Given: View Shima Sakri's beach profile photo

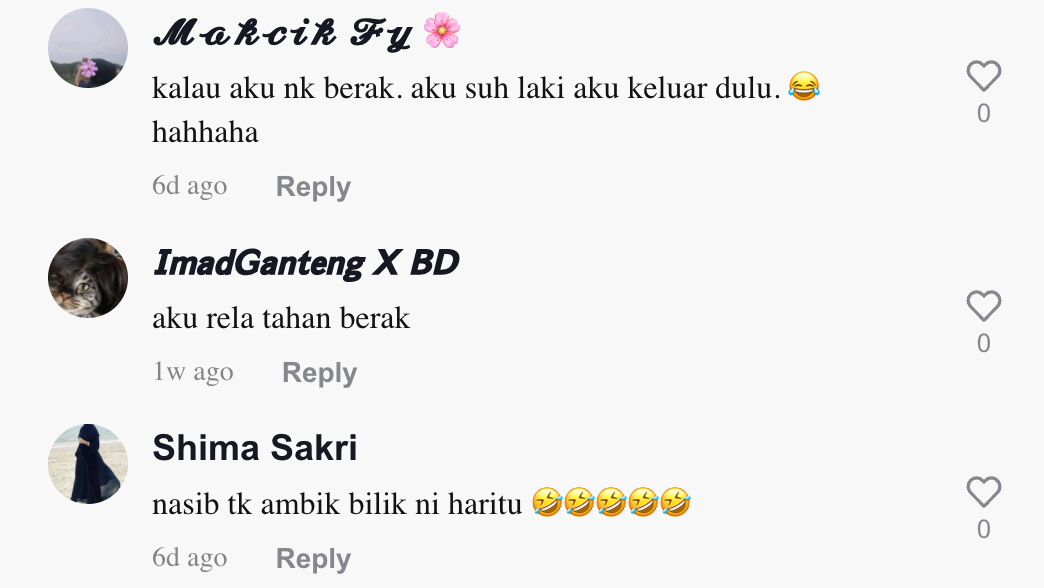Looking at the screenshot, I should tap(88, 463).
